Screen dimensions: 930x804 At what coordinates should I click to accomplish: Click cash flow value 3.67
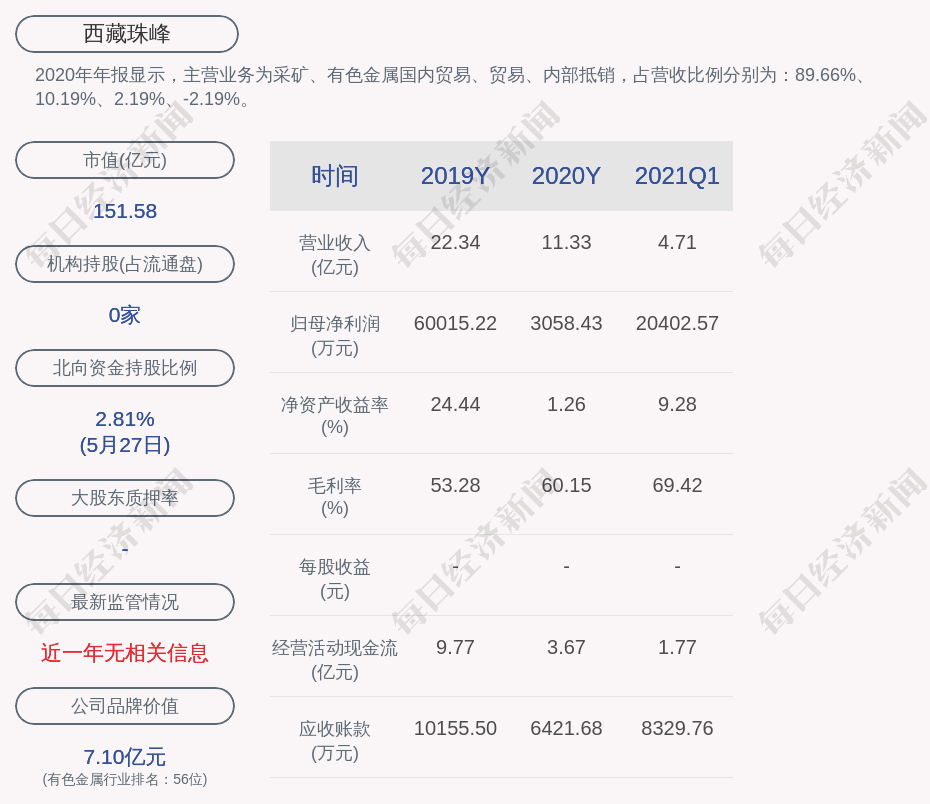[x=566, y=647]
